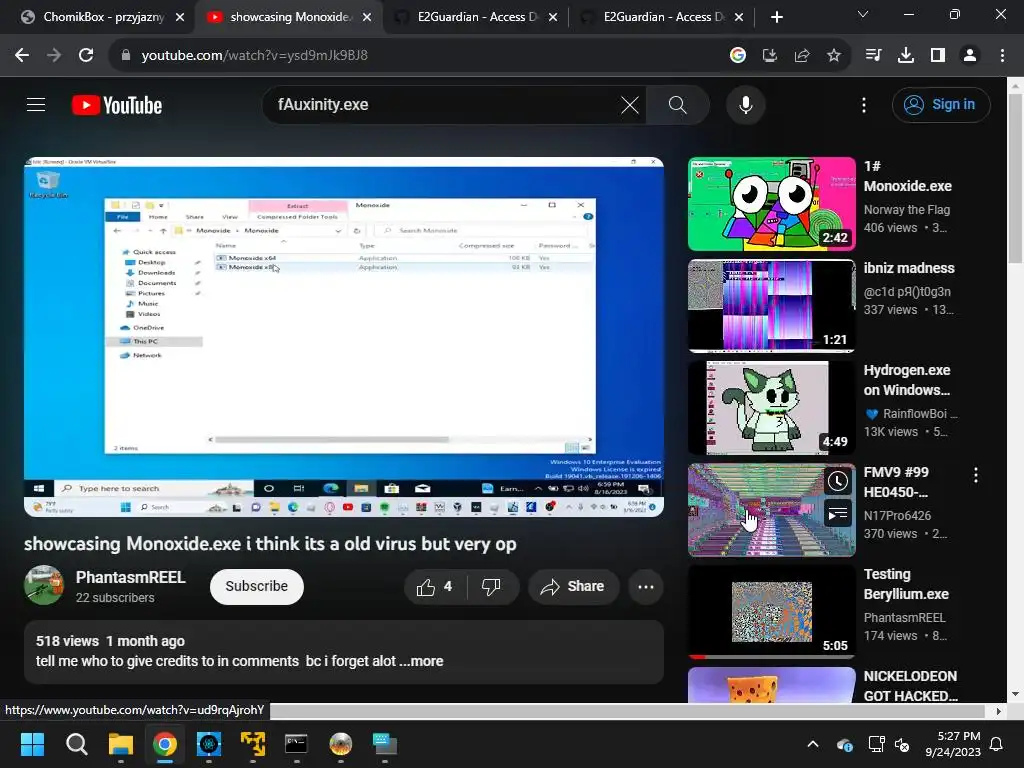This screenshot has height=768, width=1024.
Task: Subscribe to PhantasmREEL
Action: click(x=257, y=586)
